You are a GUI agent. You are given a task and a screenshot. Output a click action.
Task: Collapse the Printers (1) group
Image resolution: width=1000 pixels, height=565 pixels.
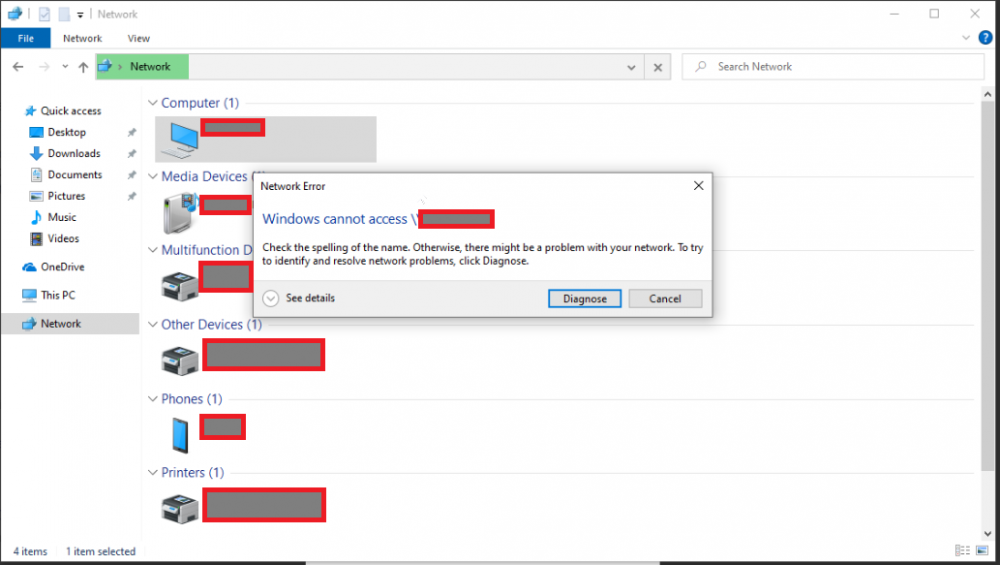(x=152, y=473)
